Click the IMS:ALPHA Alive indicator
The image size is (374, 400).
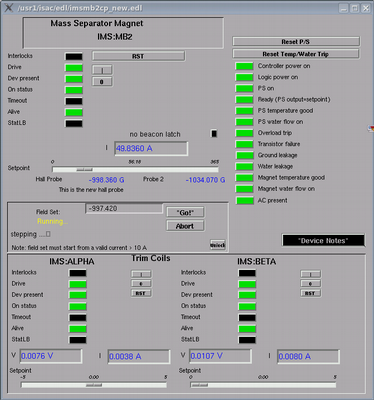(x=78, y=329)
